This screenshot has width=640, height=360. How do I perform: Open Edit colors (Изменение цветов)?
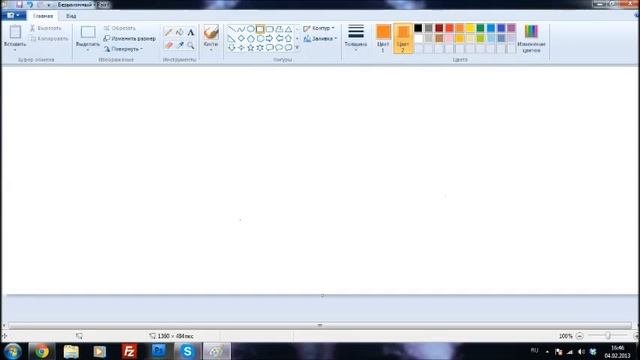[x=531, y=38]
